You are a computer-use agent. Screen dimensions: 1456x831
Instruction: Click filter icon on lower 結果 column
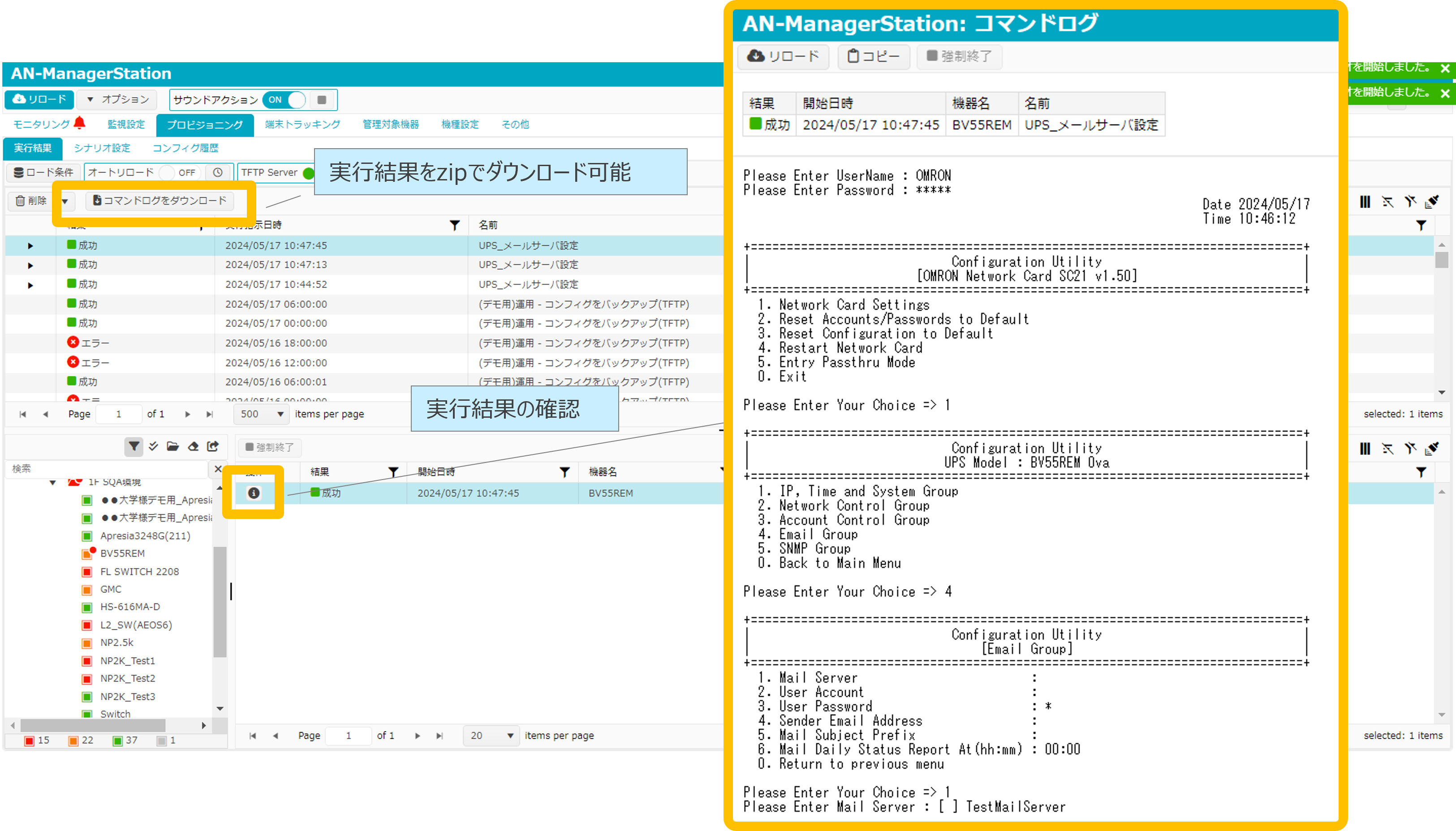point(393,472)
